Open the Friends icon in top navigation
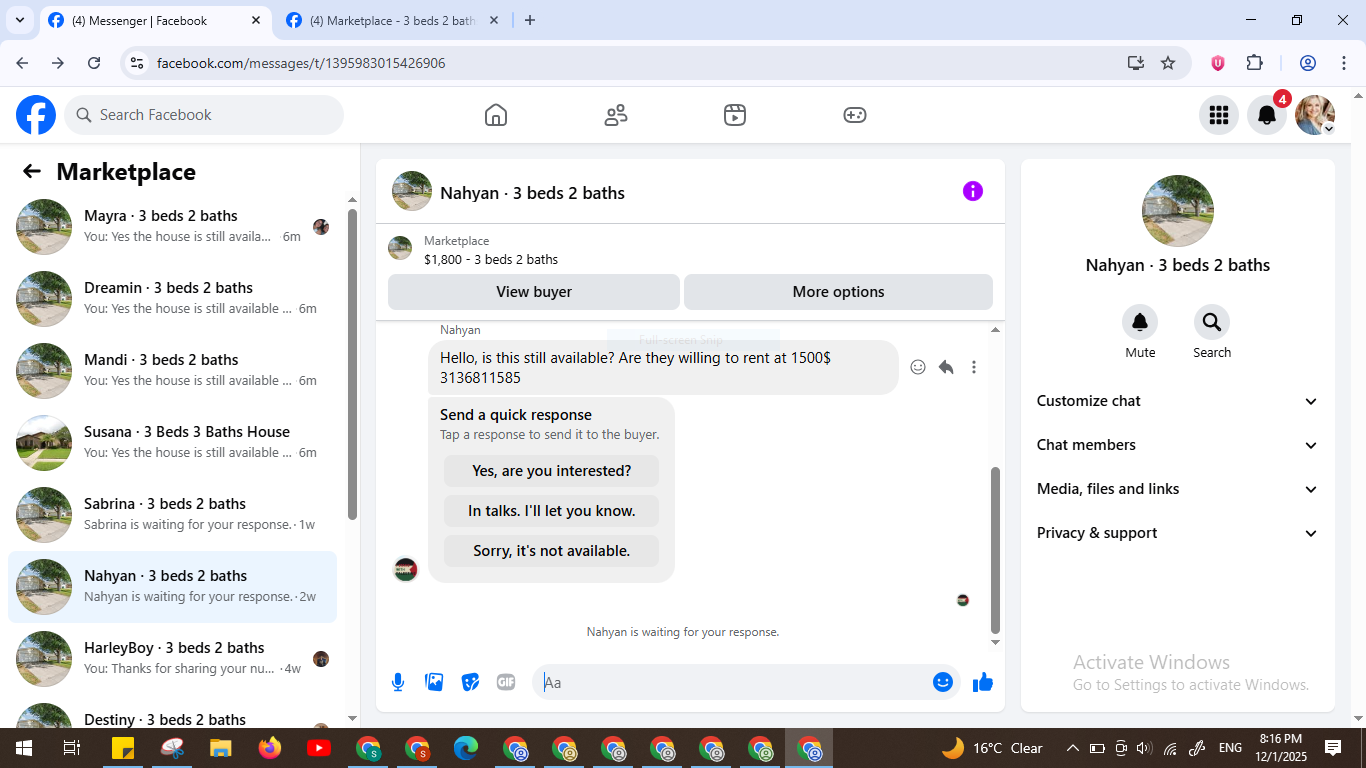The image size is (1366, 768). [x=616, y=115]
